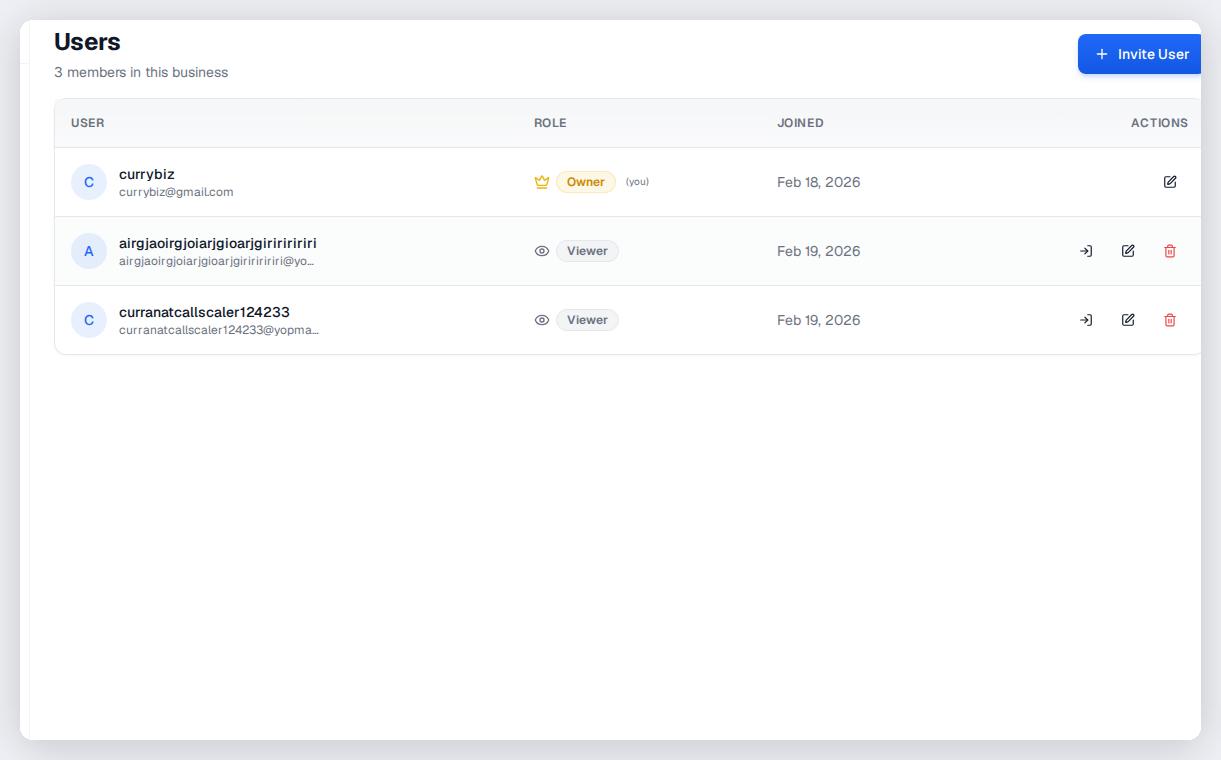Sort the table by USER column
This screenshot has height=760, width=1221.
coord(87,123)
